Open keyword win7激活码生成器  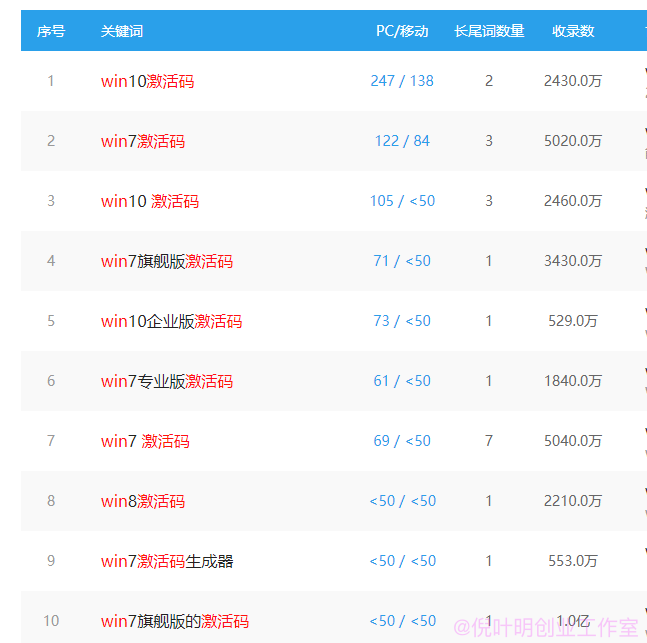click(167, 561)
